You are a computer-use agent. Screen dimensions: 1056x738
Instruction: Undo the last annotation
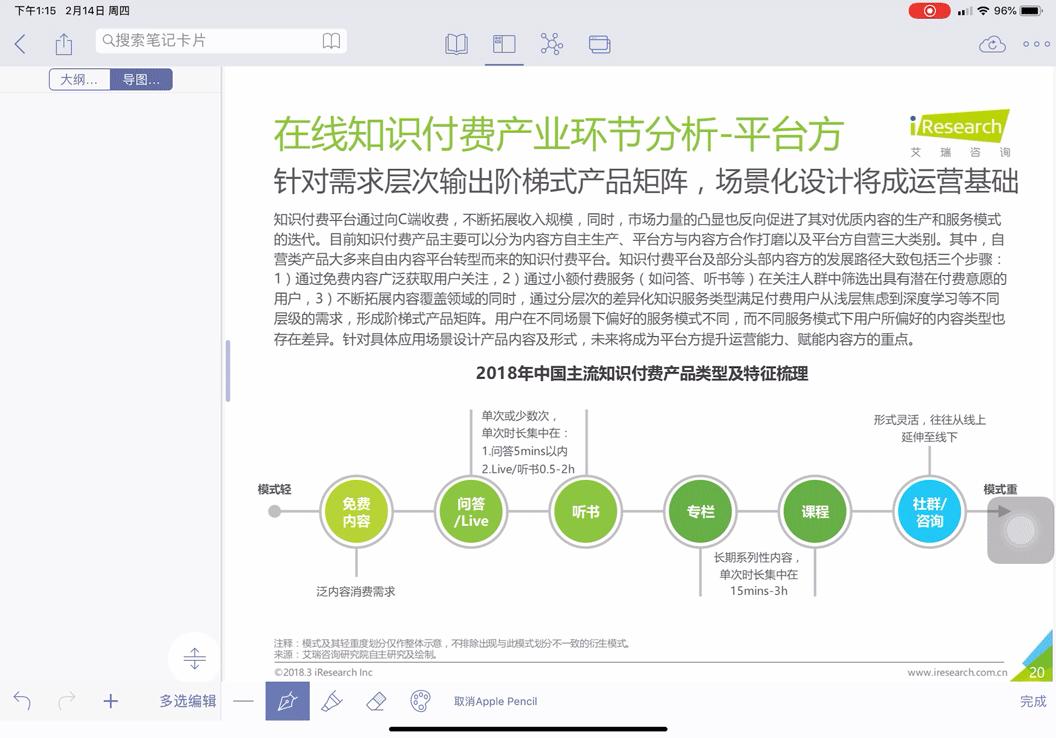coord(22,701)
